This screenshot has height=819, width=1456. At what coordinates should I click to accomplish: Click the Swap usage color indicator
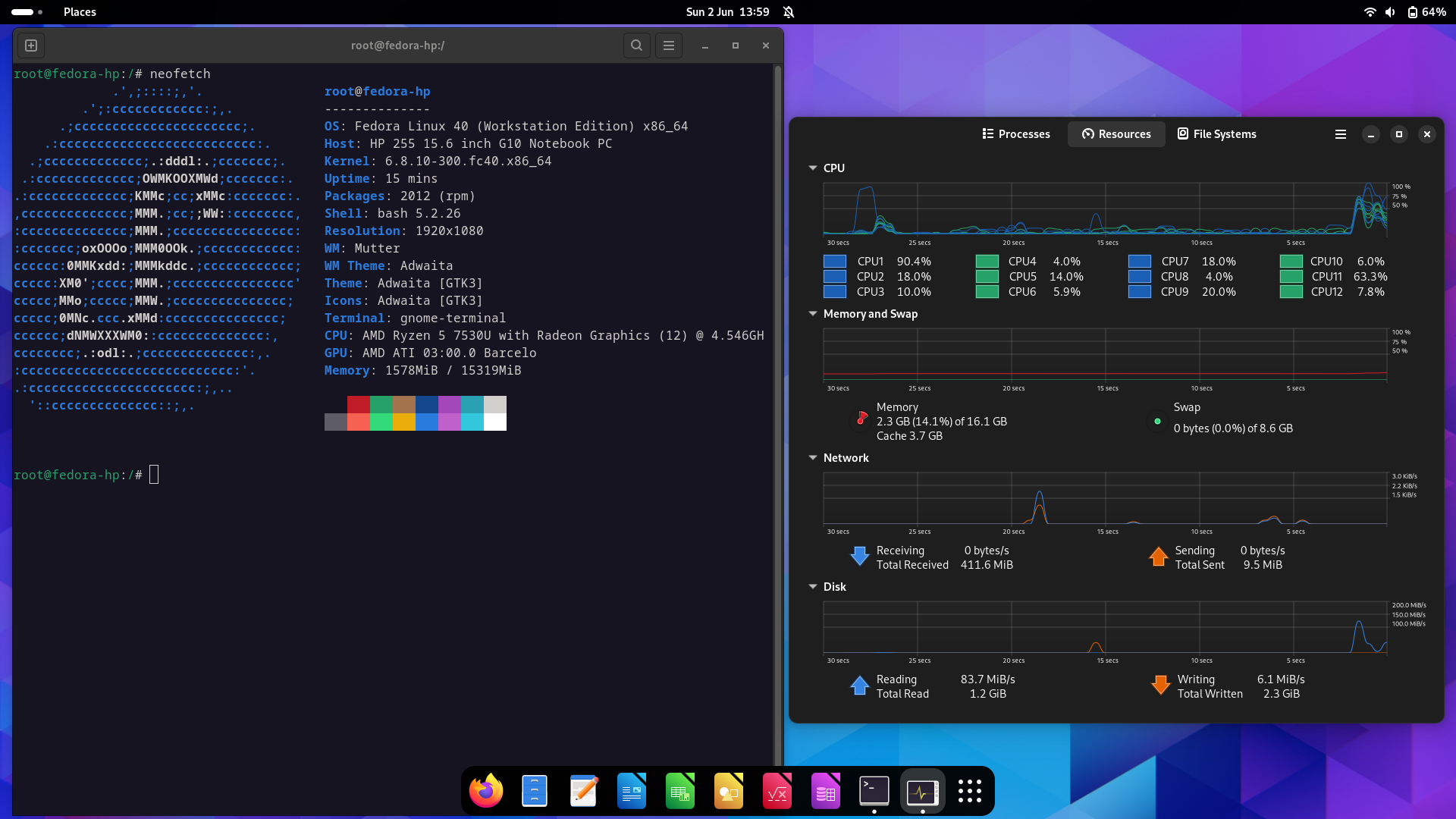coord(1157,421)
